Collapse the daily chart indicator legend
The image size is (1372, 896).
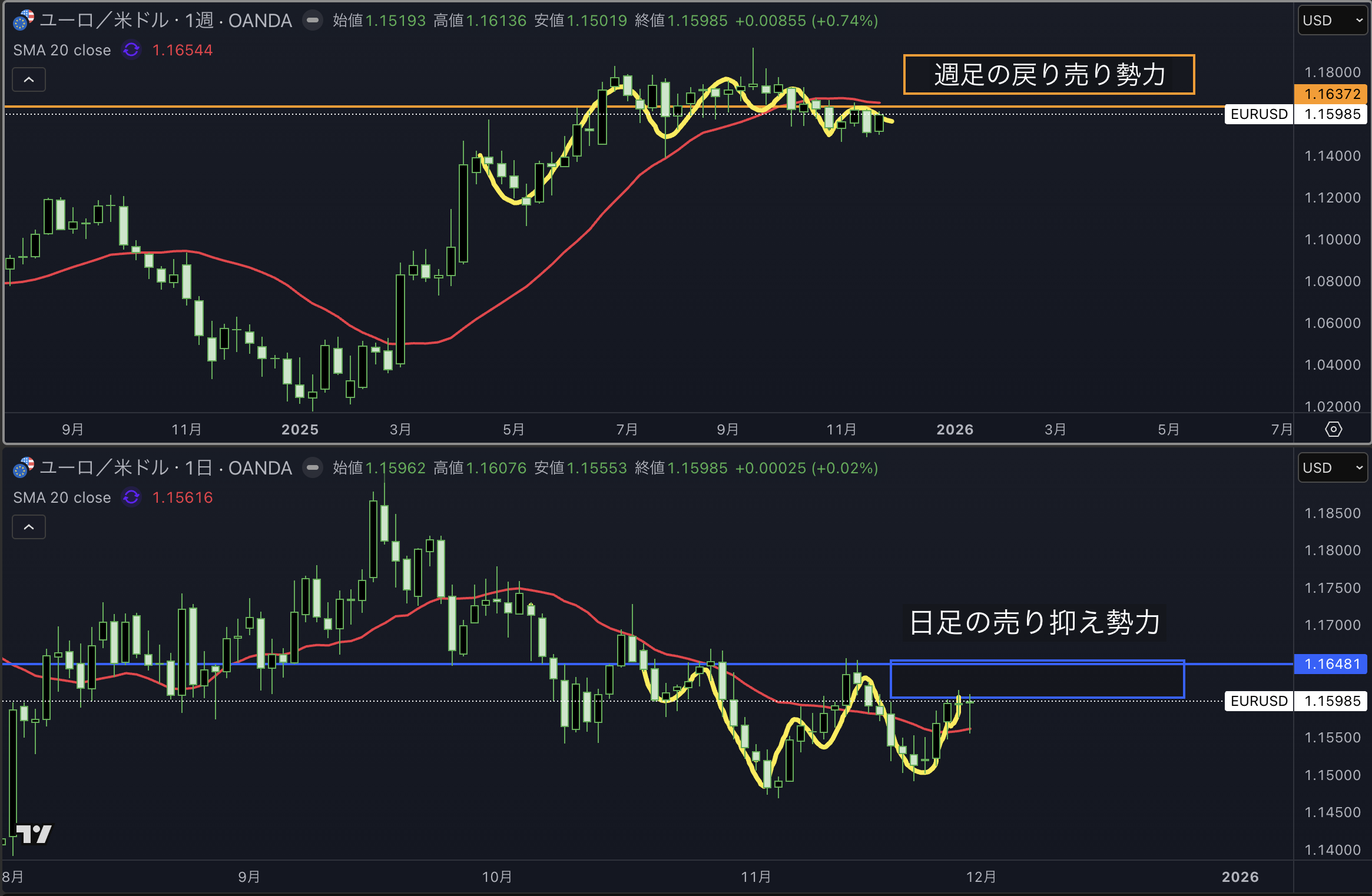point(29,527)
